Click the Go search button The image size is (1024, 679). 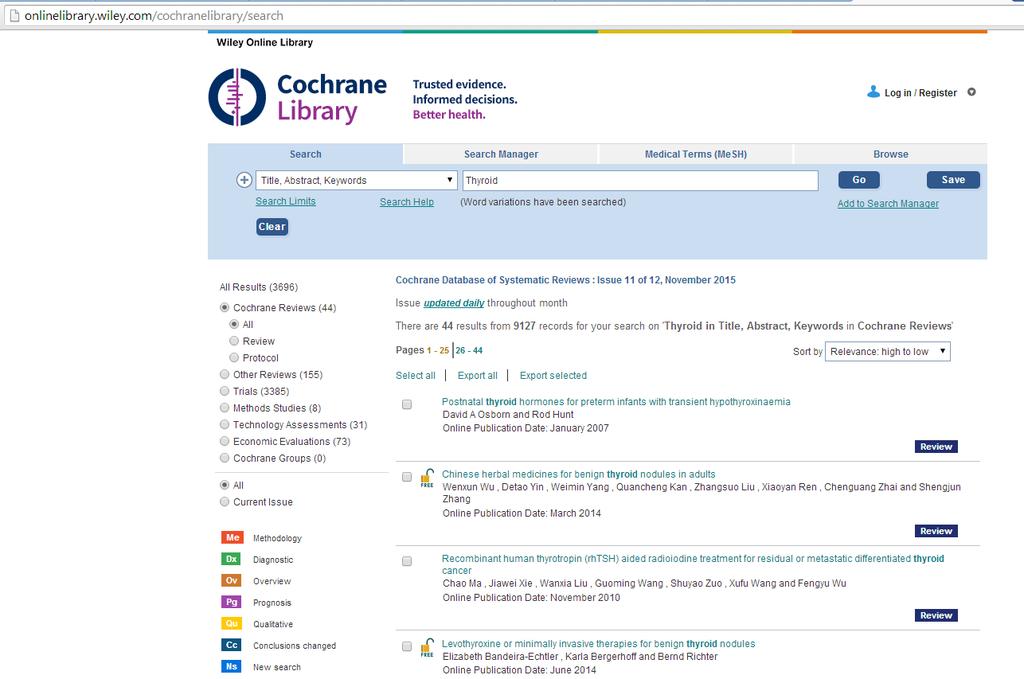point(859,180)
